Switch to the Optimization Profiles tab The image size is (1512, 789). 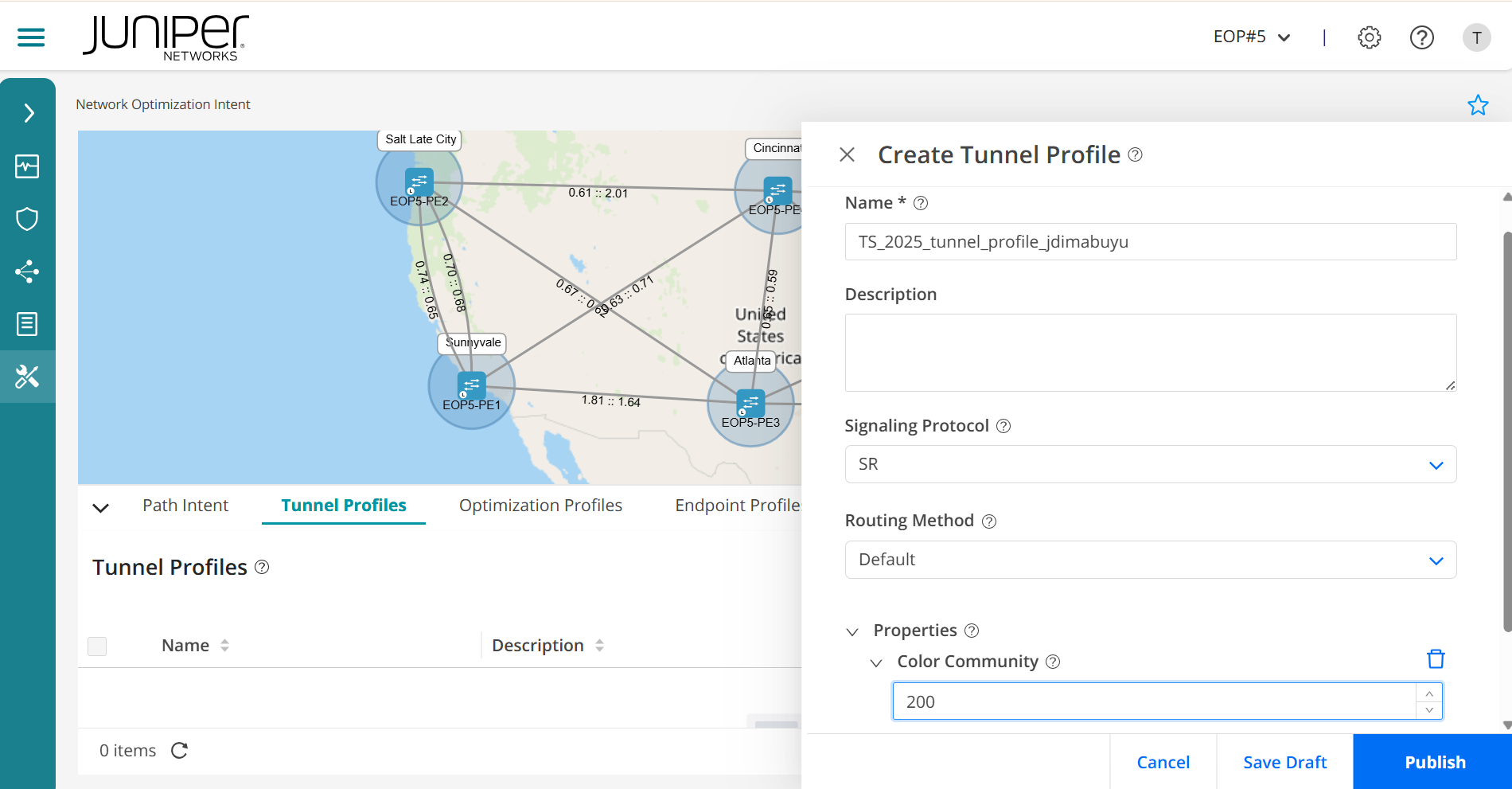pos(540,506)
